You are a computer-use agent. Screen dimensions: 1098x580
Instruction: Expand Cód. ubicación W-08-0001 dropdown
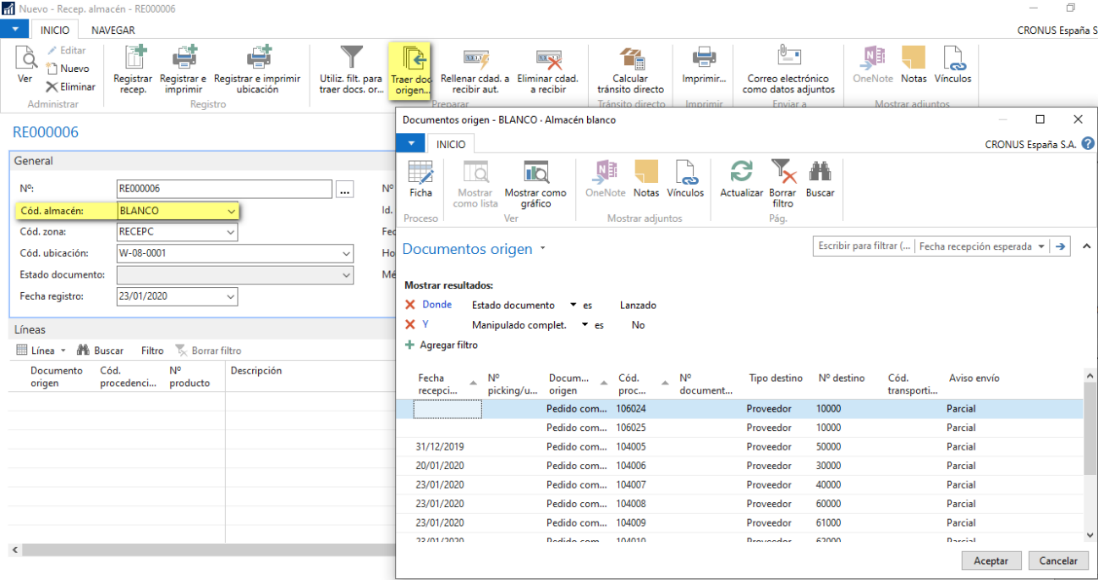[346, 254]
